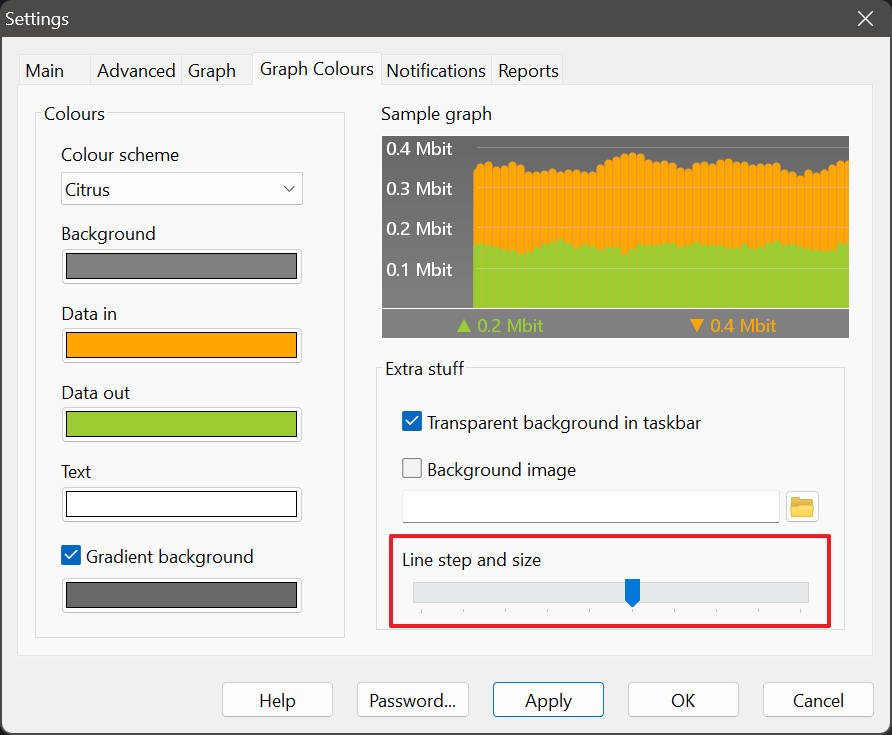Confirm settings with OK
The height and width of the screenshot is (735, 892).
click(683, 700)
